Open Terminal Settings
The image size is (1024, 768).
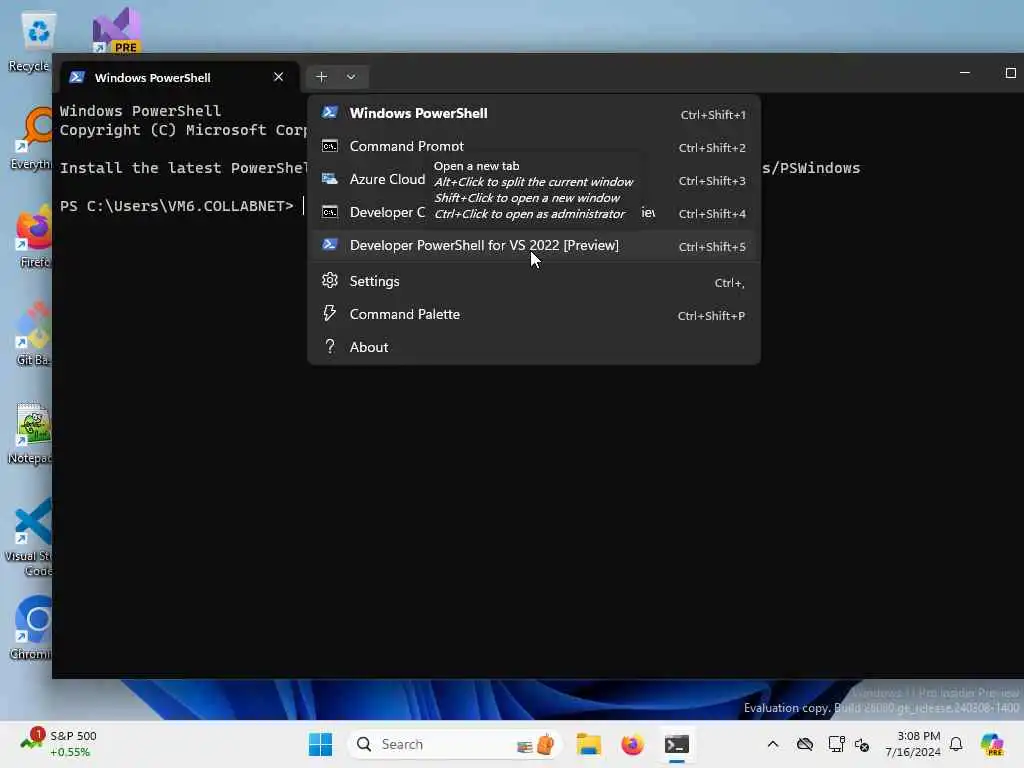pyautogui.click(x=534, y=281)
